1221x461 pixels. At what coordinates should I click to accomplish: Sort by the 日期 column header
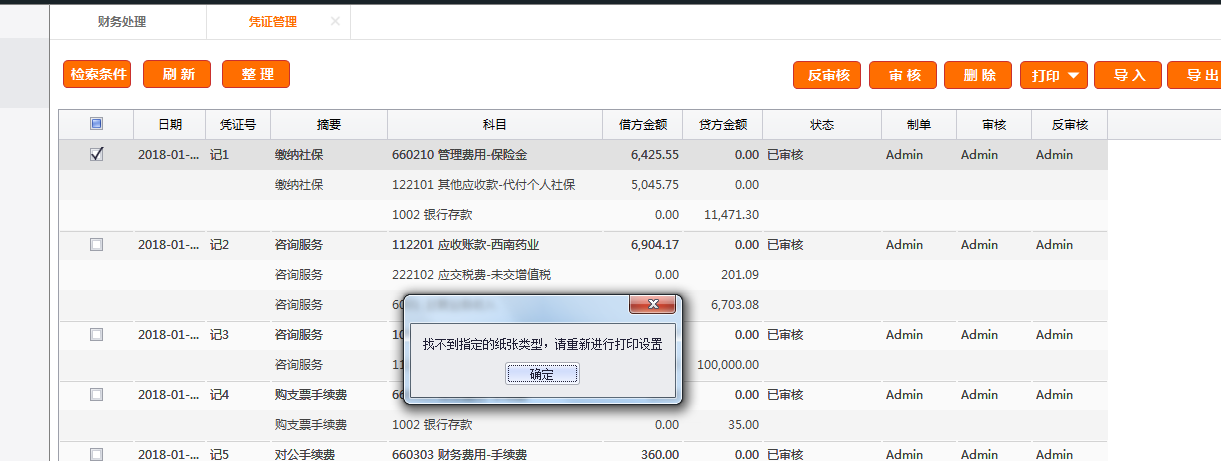tap(170, 125)
